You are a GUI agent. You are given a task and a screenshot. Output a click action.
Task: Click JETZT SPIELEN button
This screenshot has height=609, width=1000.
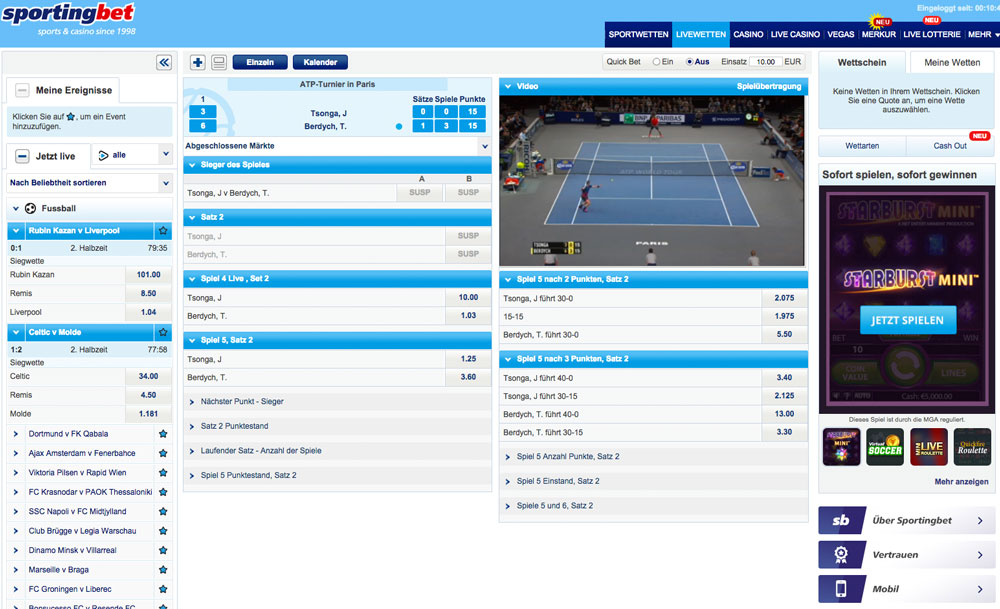click(908, 320)
